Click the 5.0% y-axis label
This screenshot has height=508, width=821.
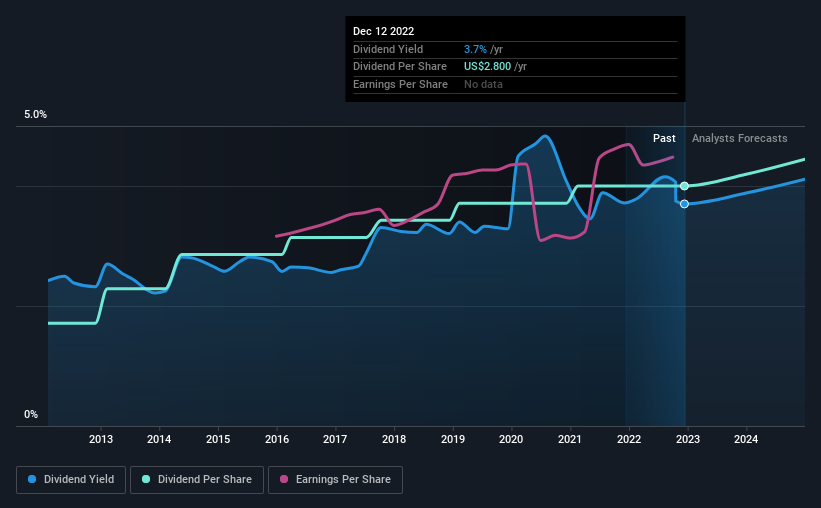click(x=35, y=115)
